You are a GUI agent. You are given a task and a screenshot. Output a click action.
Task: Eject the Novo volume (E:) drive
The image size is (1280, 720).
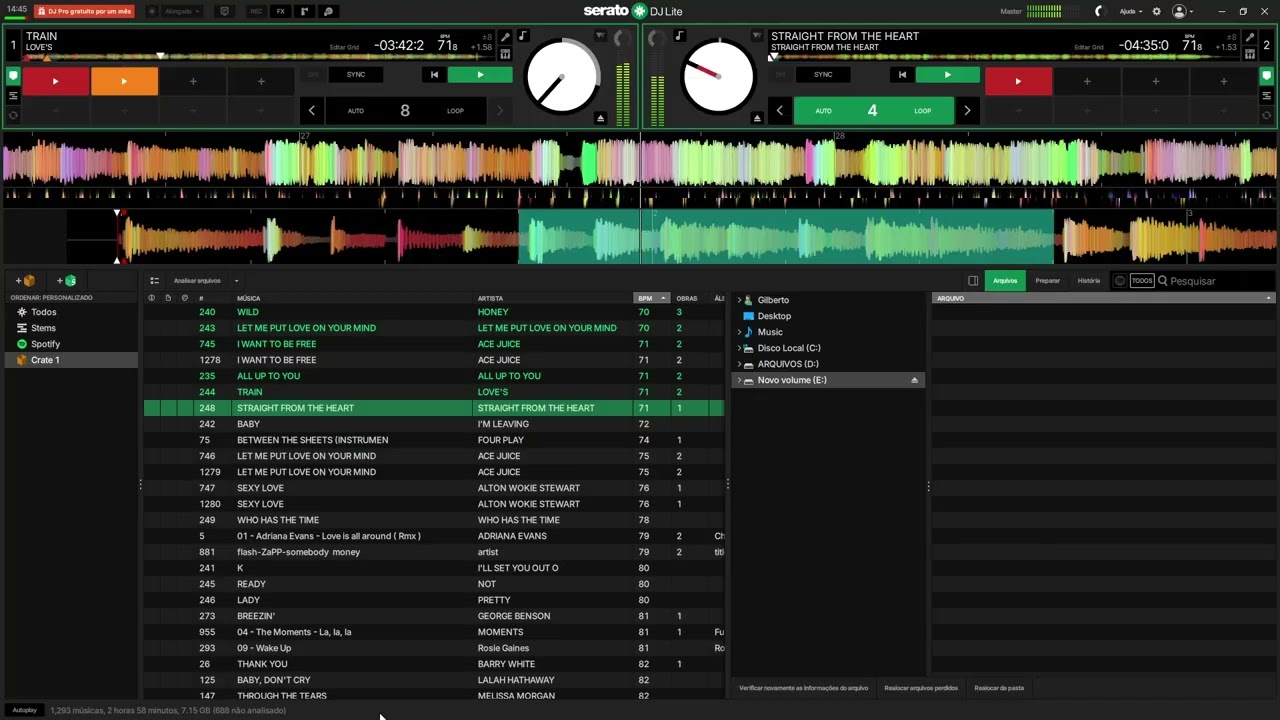click(x=914, y=380)
